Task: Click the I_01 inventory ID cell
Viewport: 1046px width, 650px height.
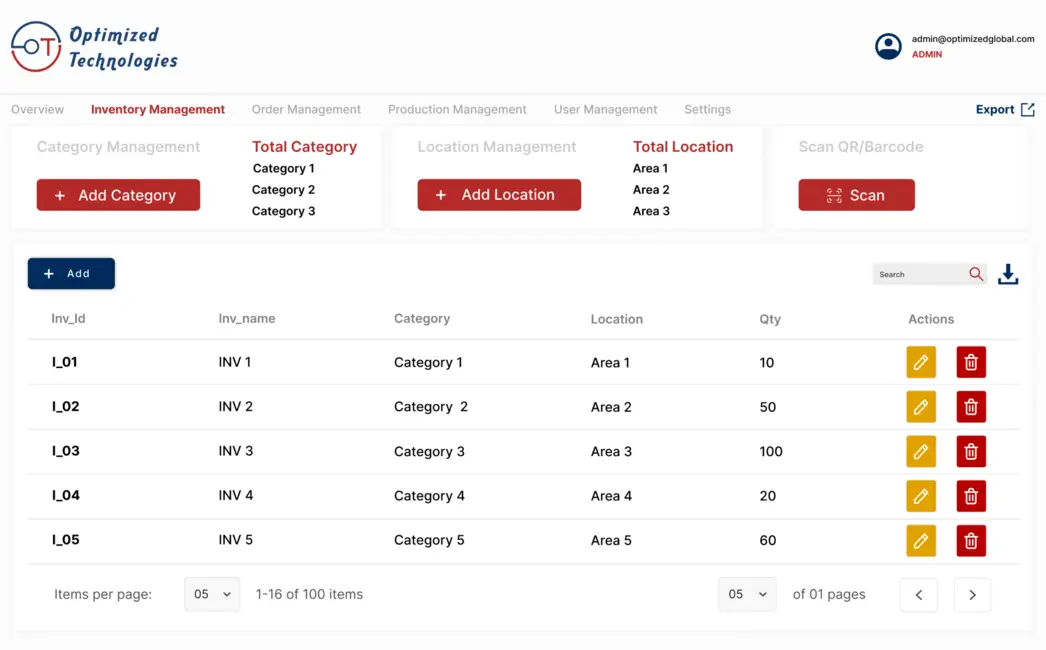Action: 65,362
